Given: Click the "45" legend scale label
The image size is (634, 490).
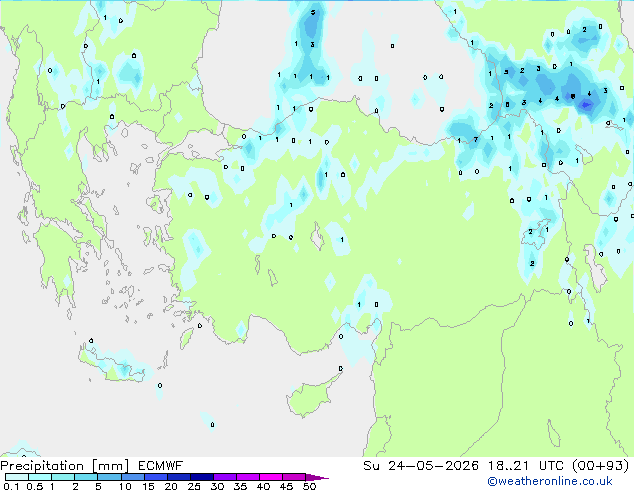Looking at the screenshot, I should click(x=286, y=486).
